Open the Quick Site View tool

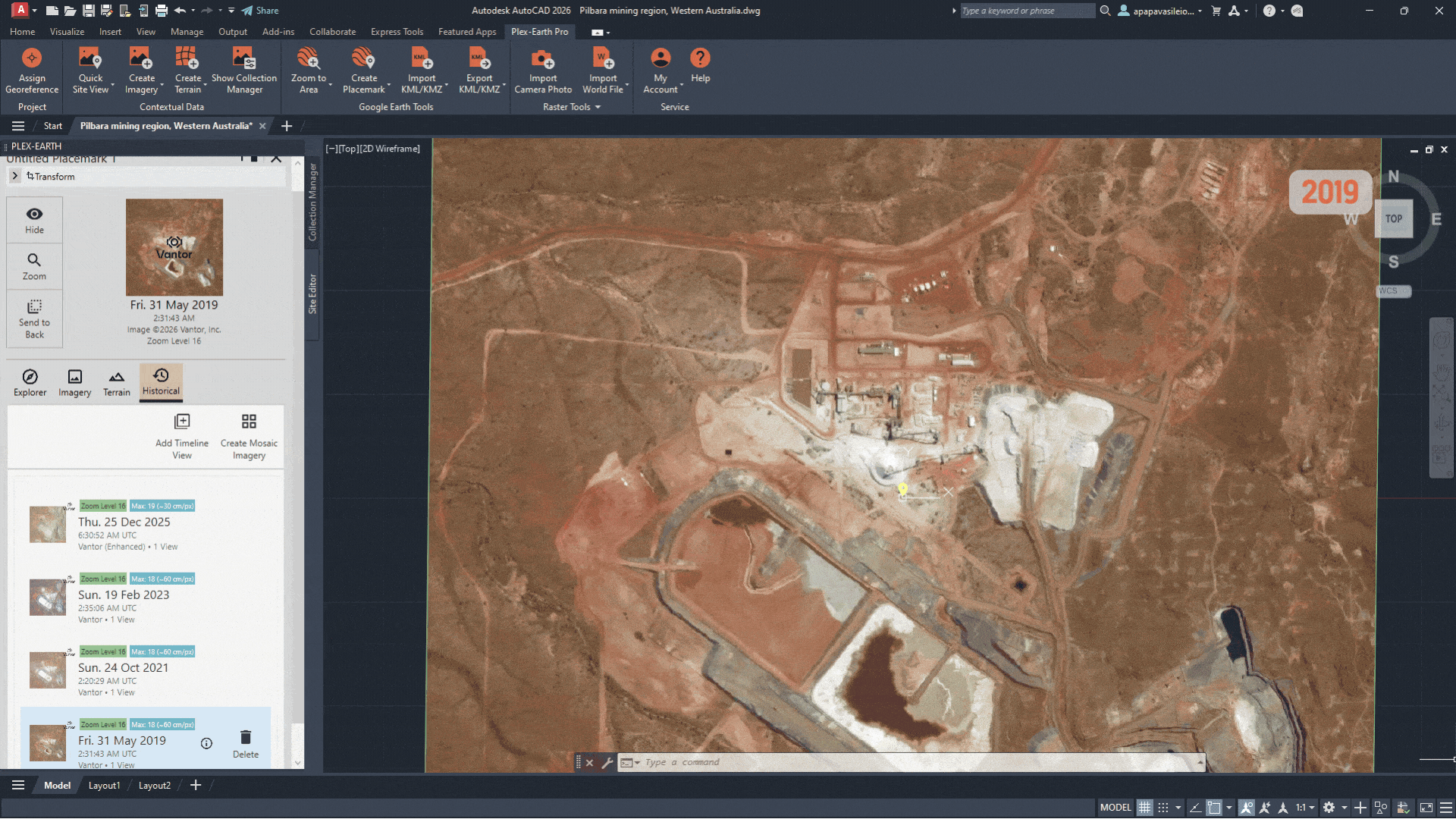[90, 59]
